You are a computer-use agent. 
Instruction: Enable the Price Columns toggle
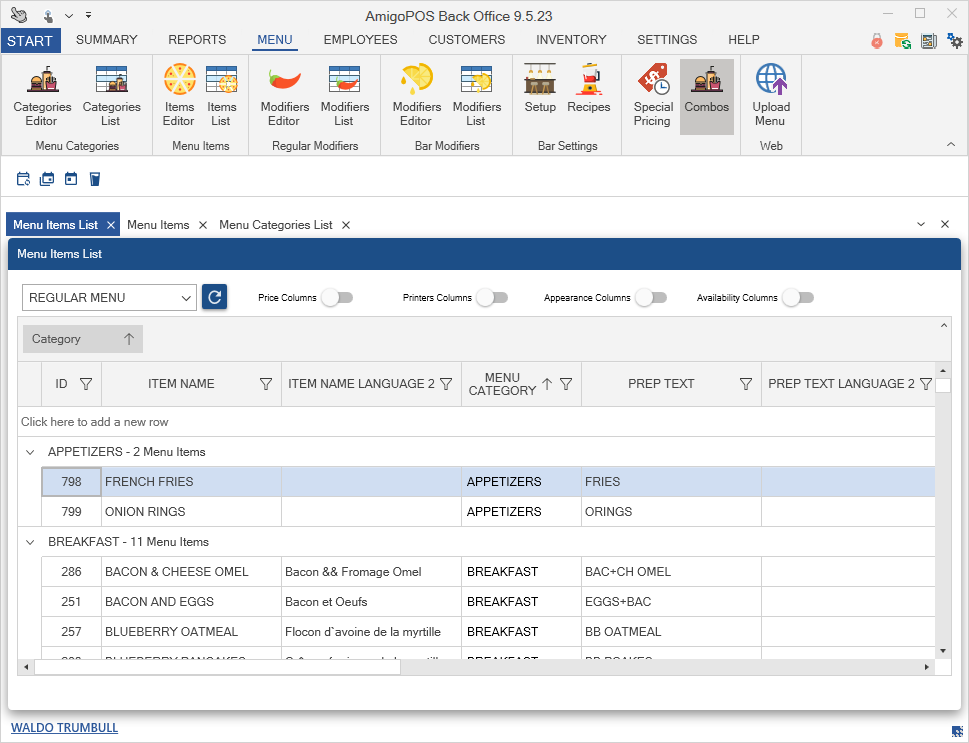coord(337,297)
